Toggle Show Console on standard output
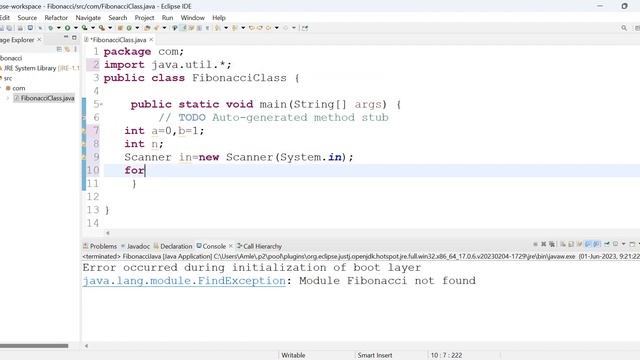The height and width of the screenshot is (360, 640). pos(588,244)
